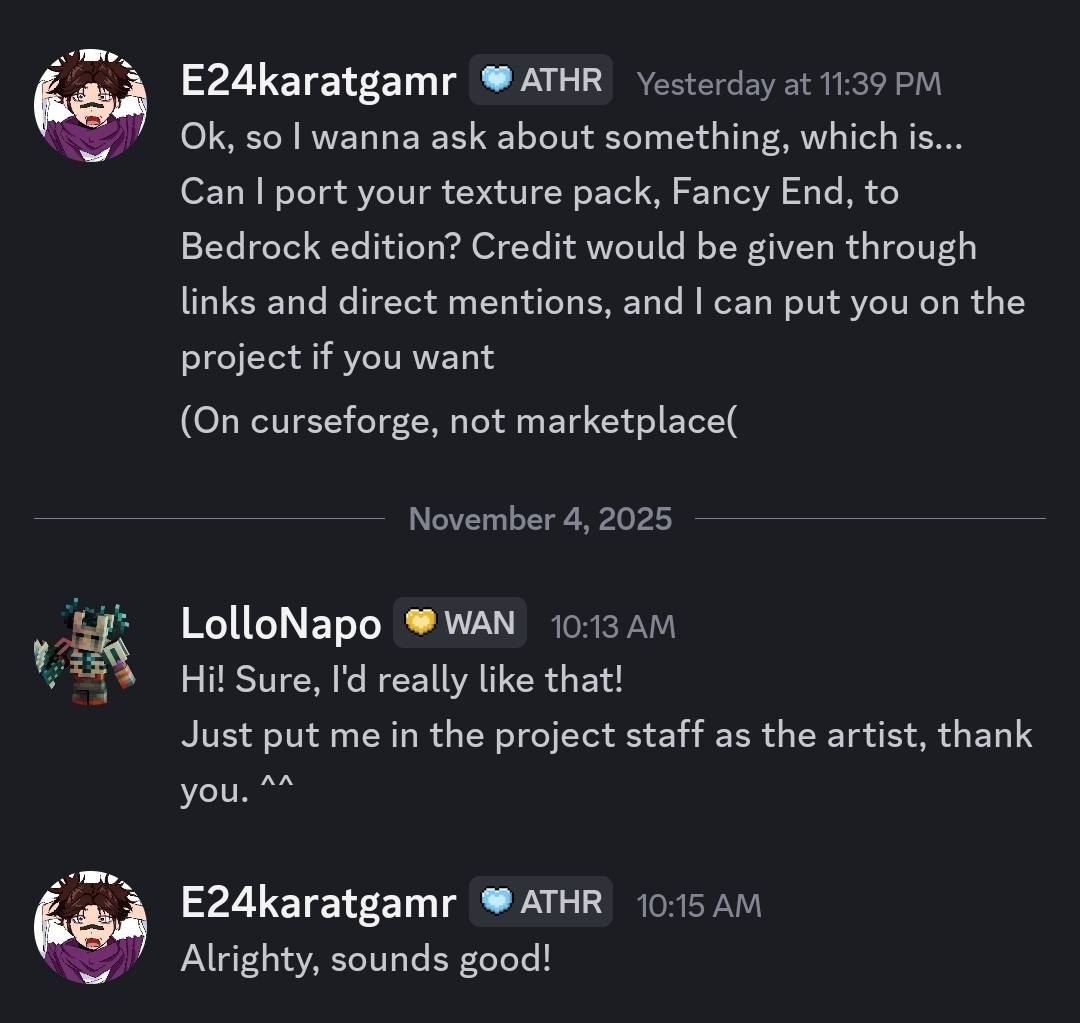Click the blue gem icon in the 11:39 PM ATHR tag
1080x1023 pixels.
click(x=497, y=80)
